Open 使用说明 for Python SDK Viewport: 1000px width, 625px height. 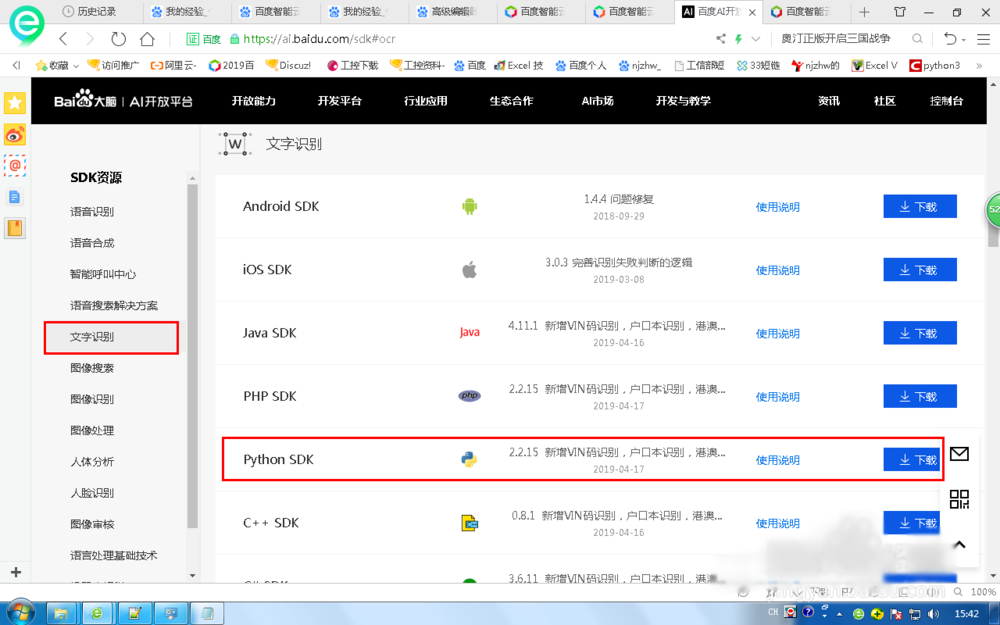tap(777, 460)
